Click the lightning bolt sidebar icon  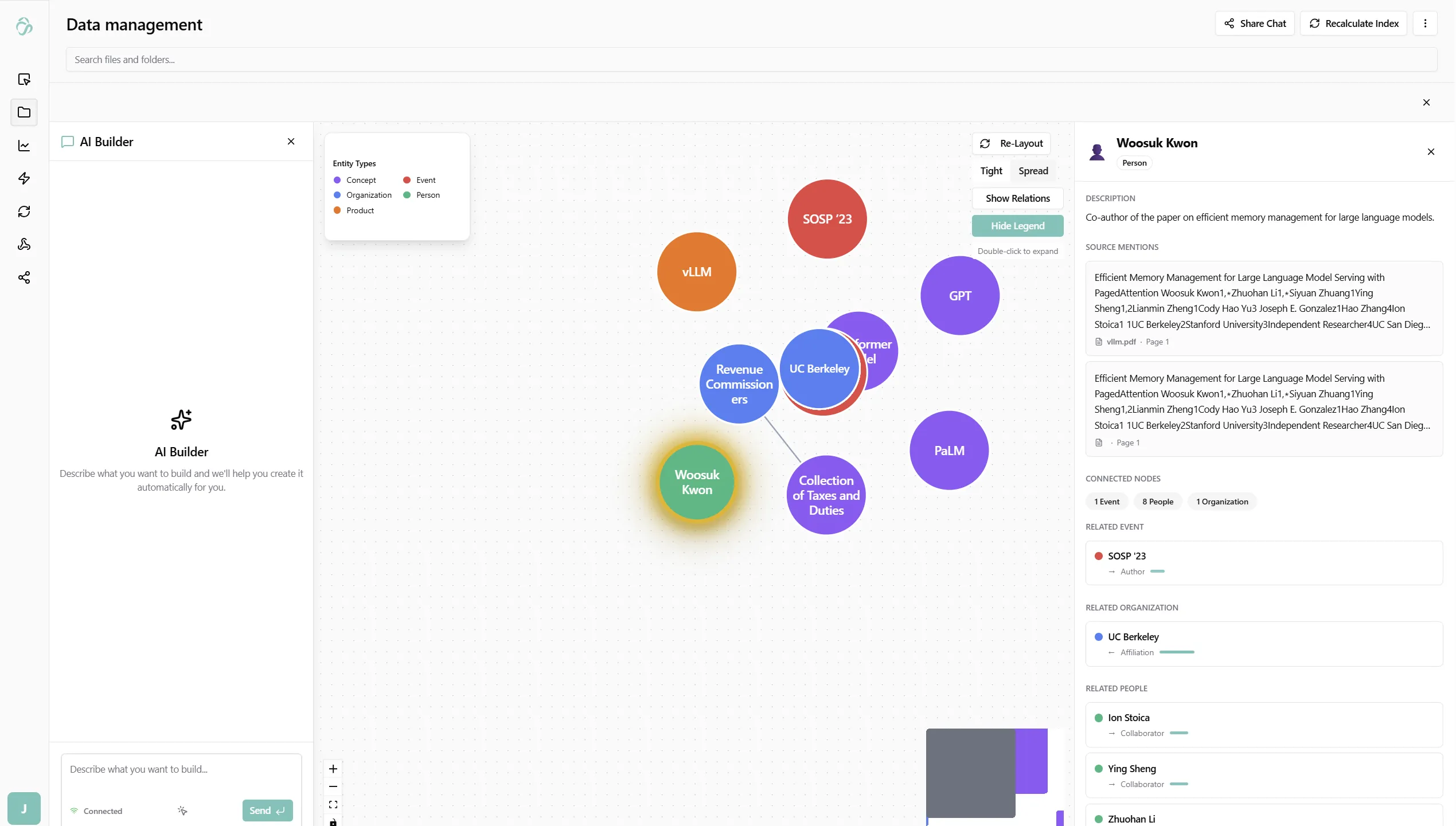24,178
